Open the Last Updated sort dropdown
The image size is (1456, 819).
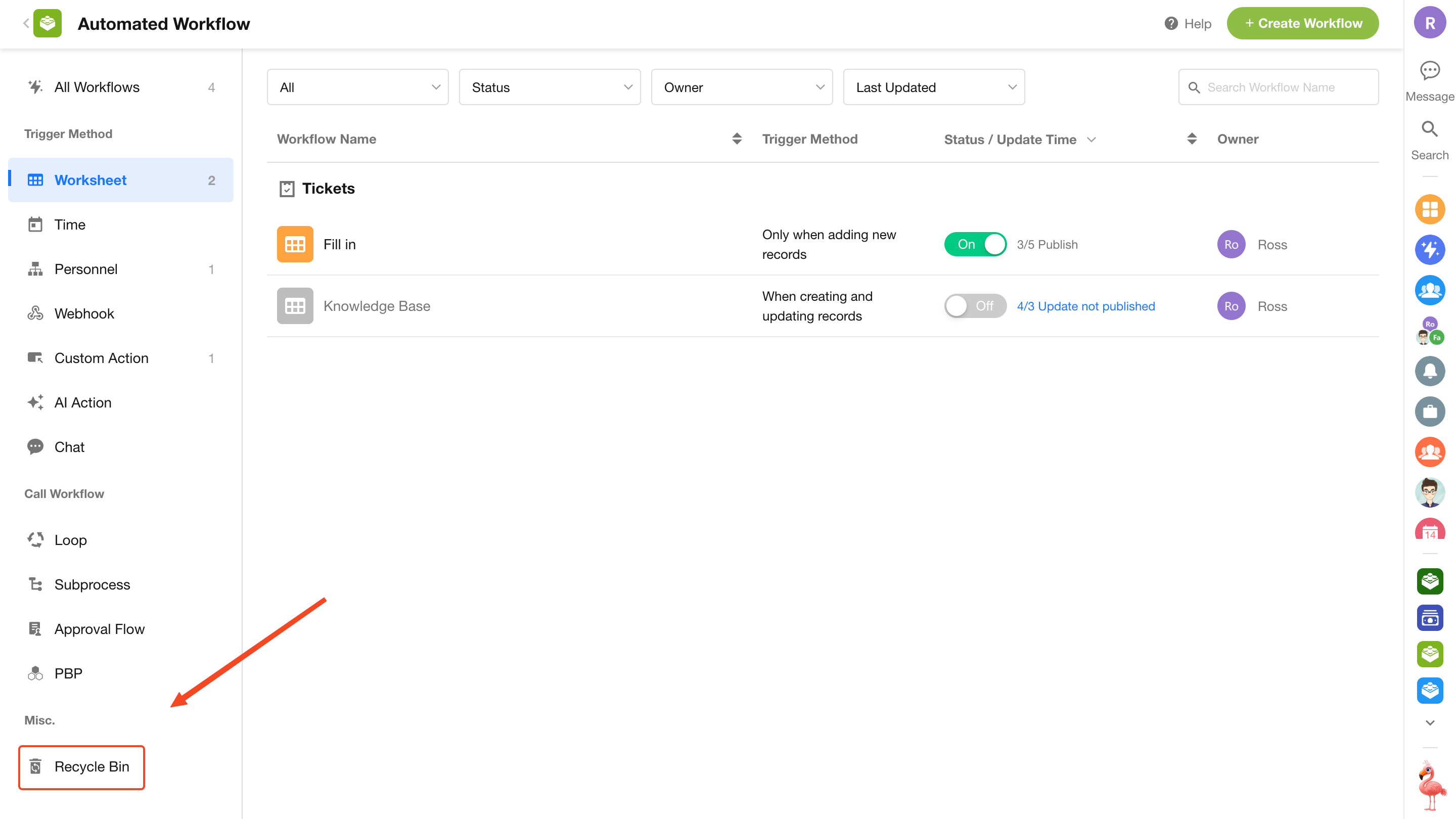point(933,87)
